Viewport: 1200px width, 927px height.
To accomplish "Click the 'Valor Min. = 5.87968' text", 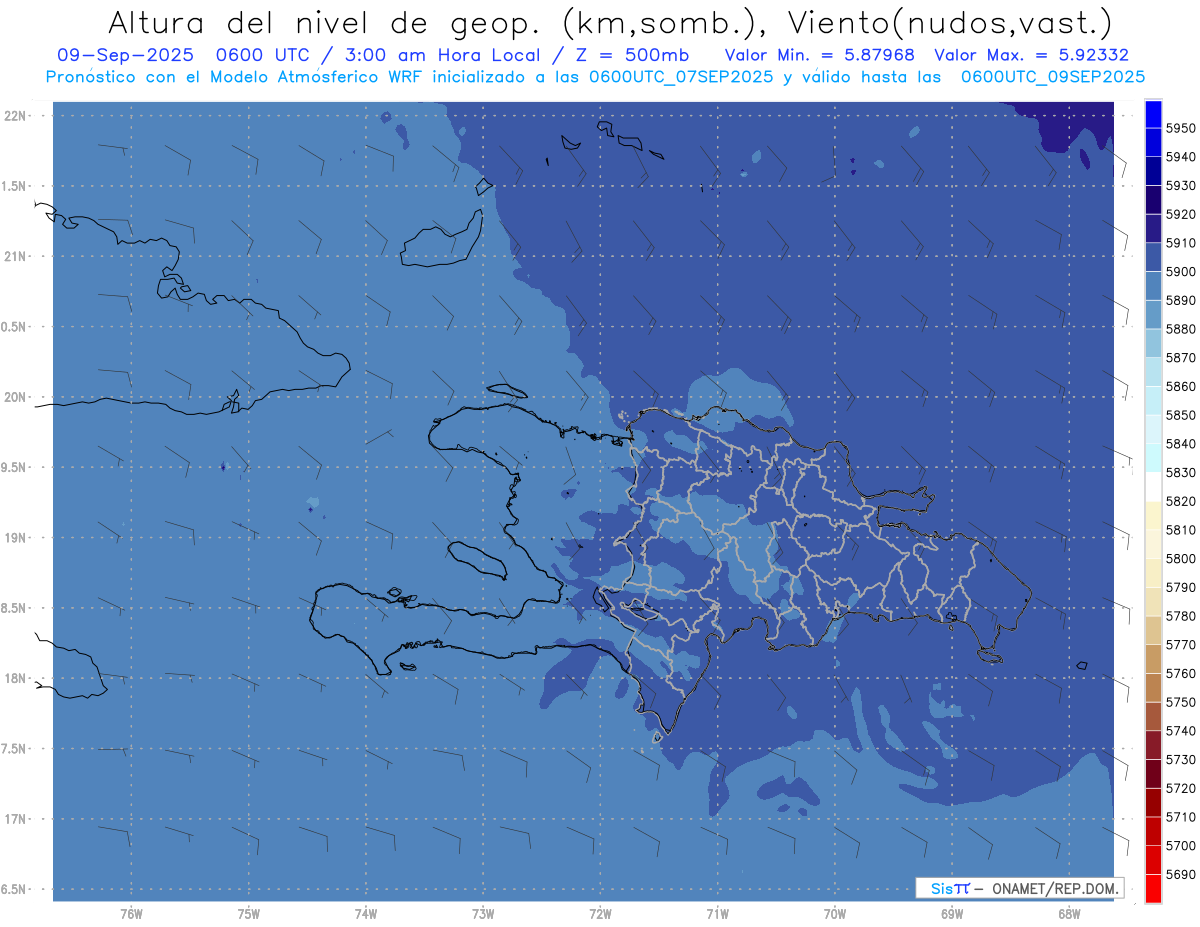I will tap(819, 55).
